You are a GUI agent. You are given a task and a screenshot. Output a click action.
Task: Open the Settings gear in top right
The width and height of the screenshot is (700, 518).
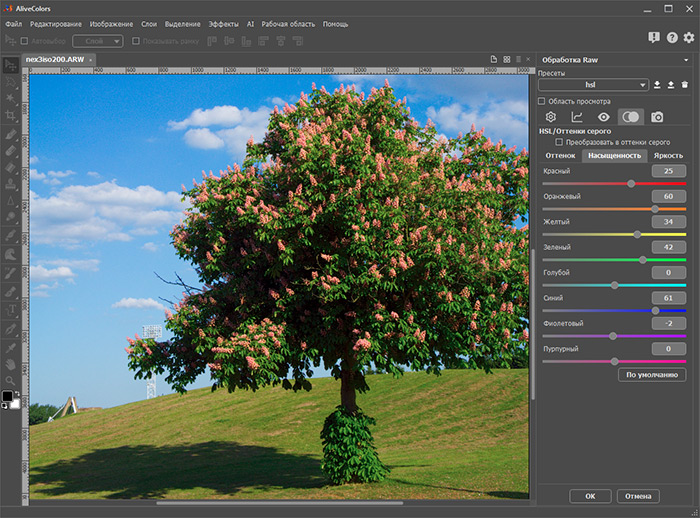(x=689, y=38)
